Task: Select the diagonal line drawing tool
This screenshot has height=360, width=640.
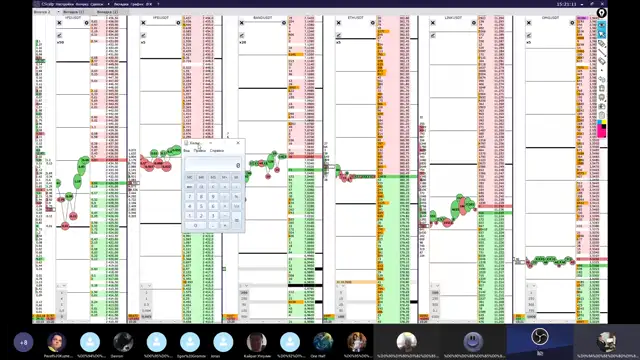Action: tap(602, 53)
